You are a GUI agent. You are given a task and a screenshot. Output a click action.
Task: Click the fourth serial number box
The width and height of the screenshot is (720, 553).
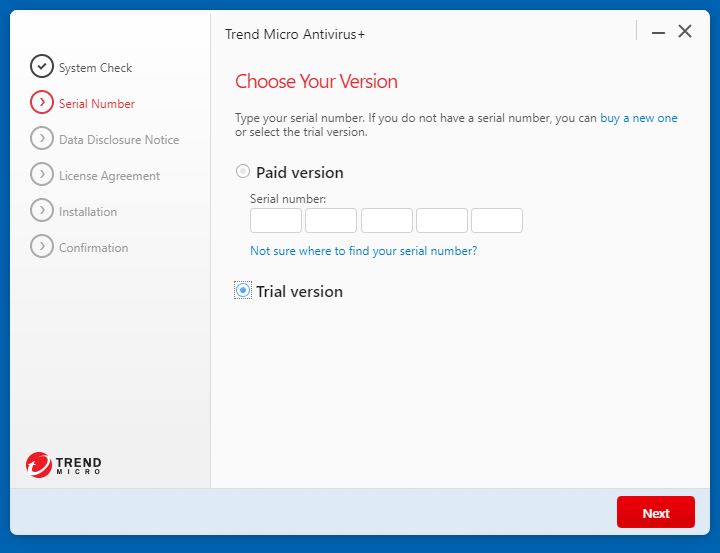pyautogui.click(x=442, y=220)
